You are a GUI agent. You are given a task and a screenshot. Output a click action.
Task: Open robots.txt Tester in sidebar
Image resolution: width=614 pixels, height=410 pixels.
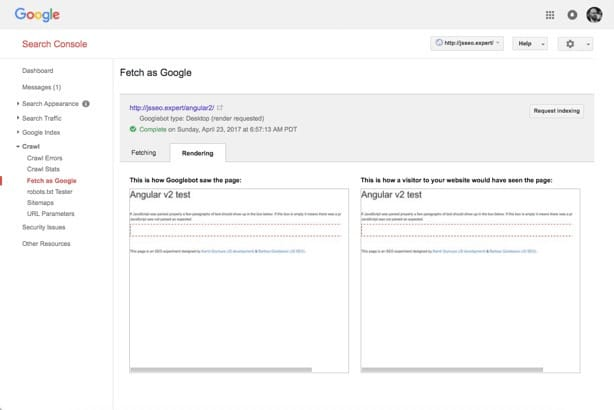click(x=50, y=192)
